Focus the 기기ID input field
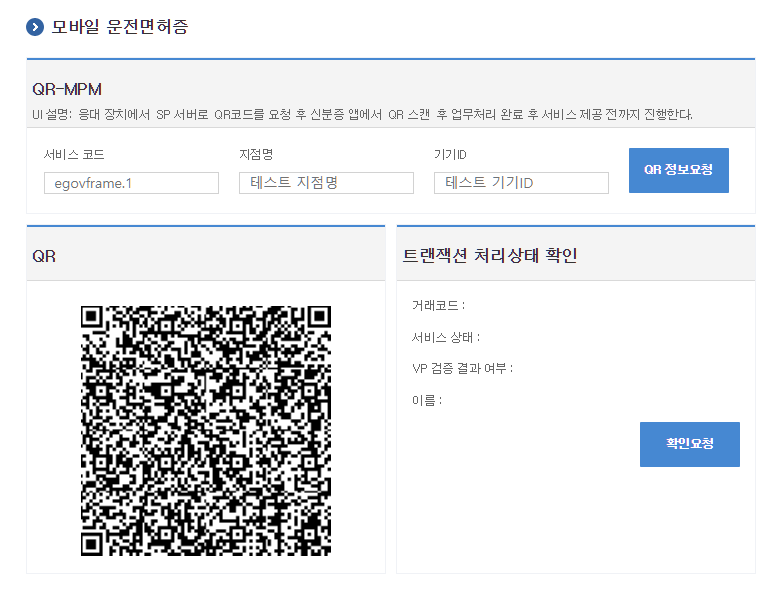This screenshot has width=780, height=597. coord(521,183)
